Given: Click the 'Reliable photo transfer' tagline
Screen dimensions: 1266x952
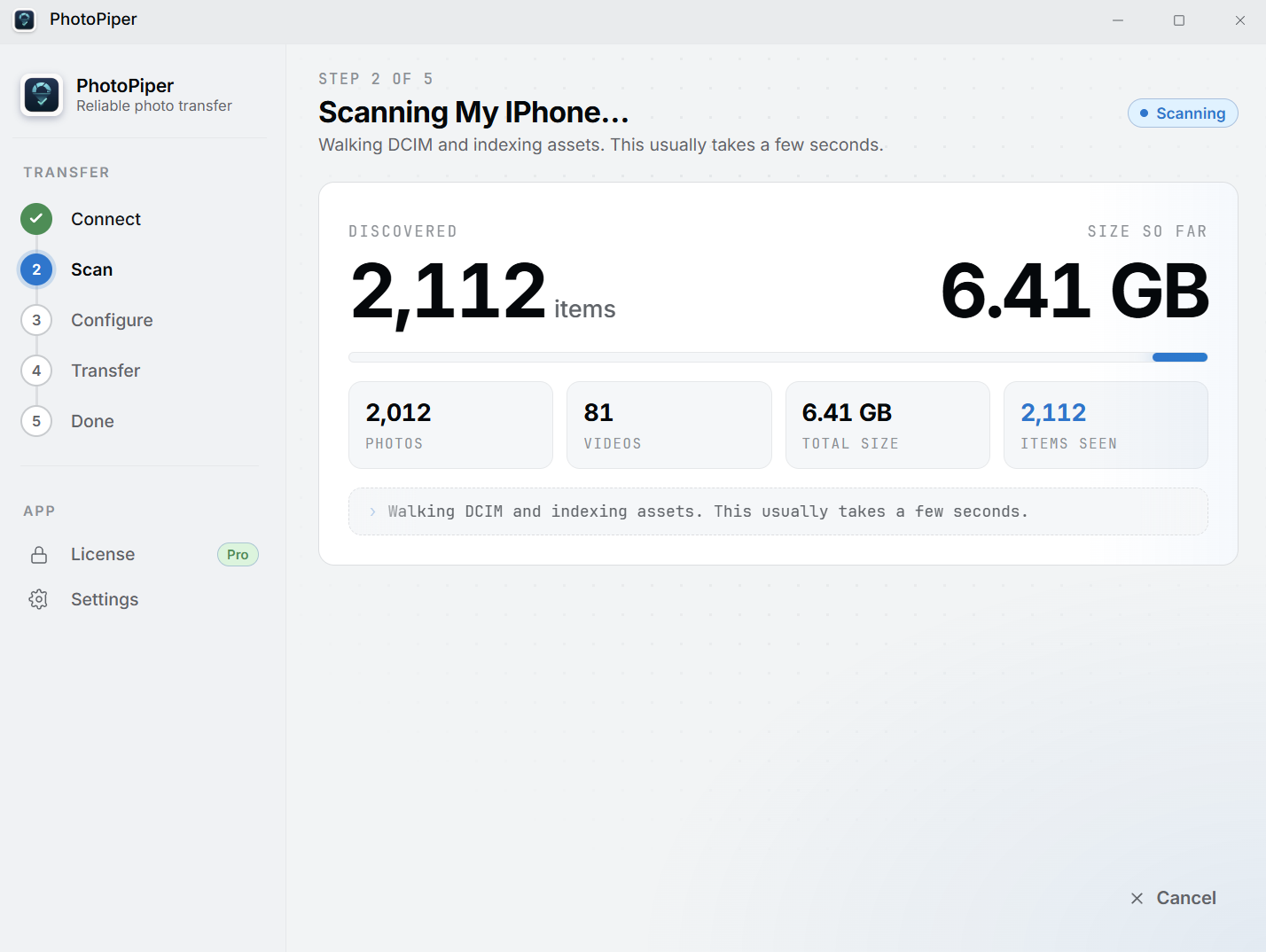Looking at the screenshot, I should (154, 105).
